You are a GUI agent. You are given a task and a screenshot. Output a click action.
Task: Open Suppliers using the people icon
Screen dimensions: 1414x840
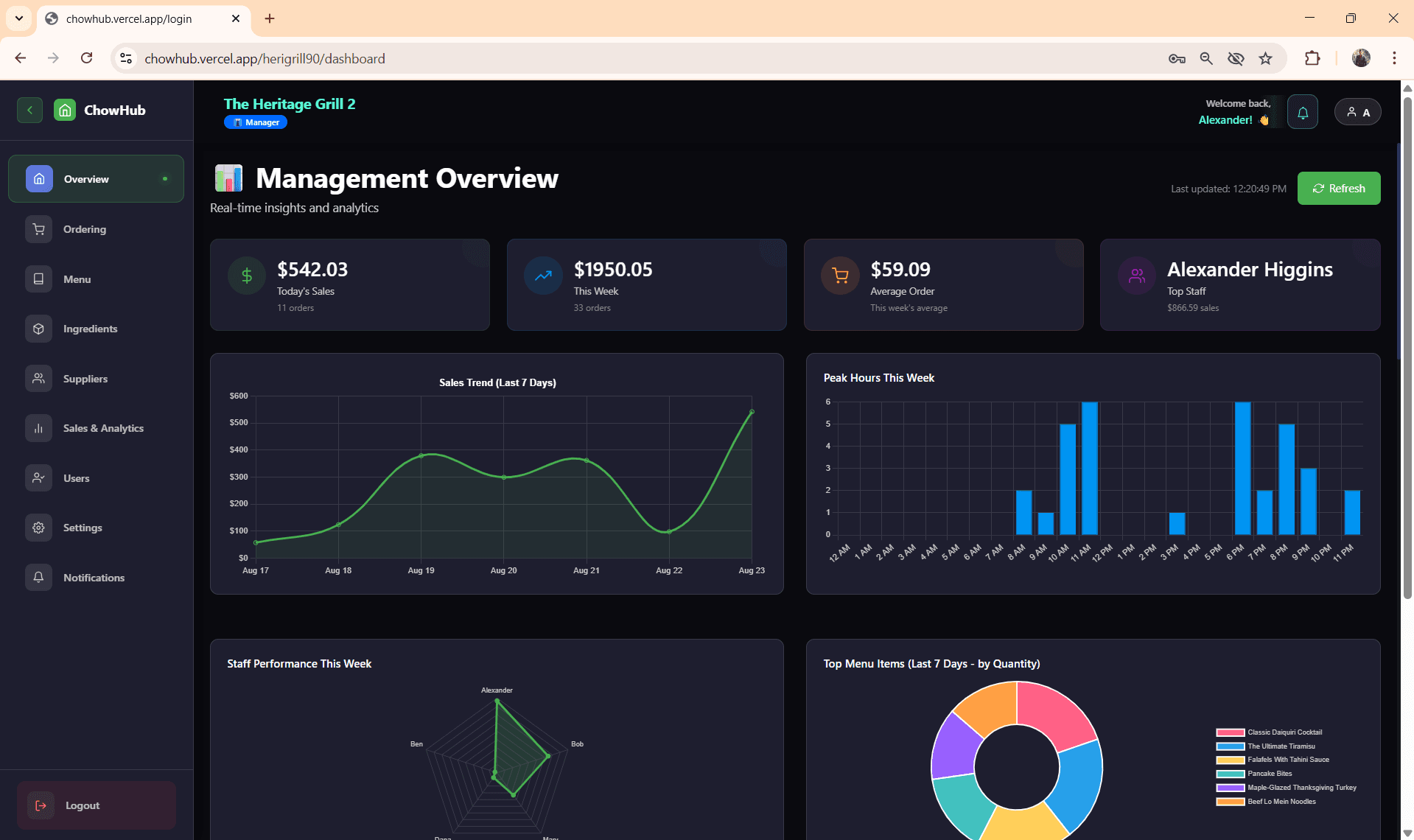[38, 378]
